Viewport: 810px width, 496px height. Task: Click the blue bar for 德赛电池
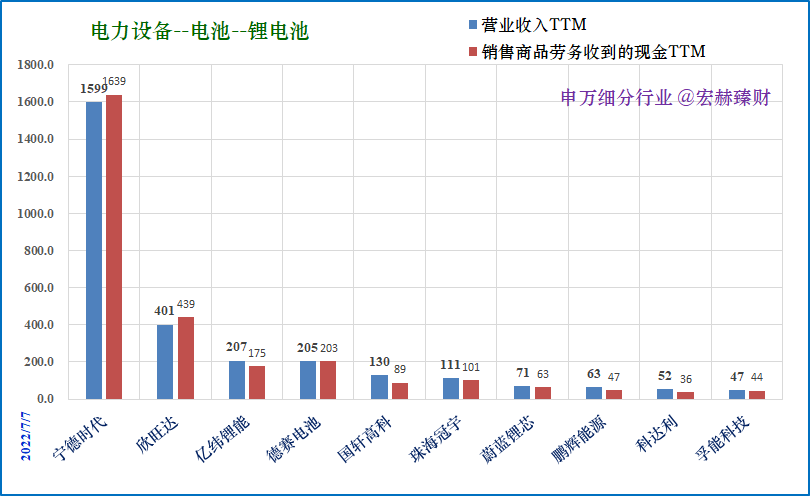coord(308,380)
